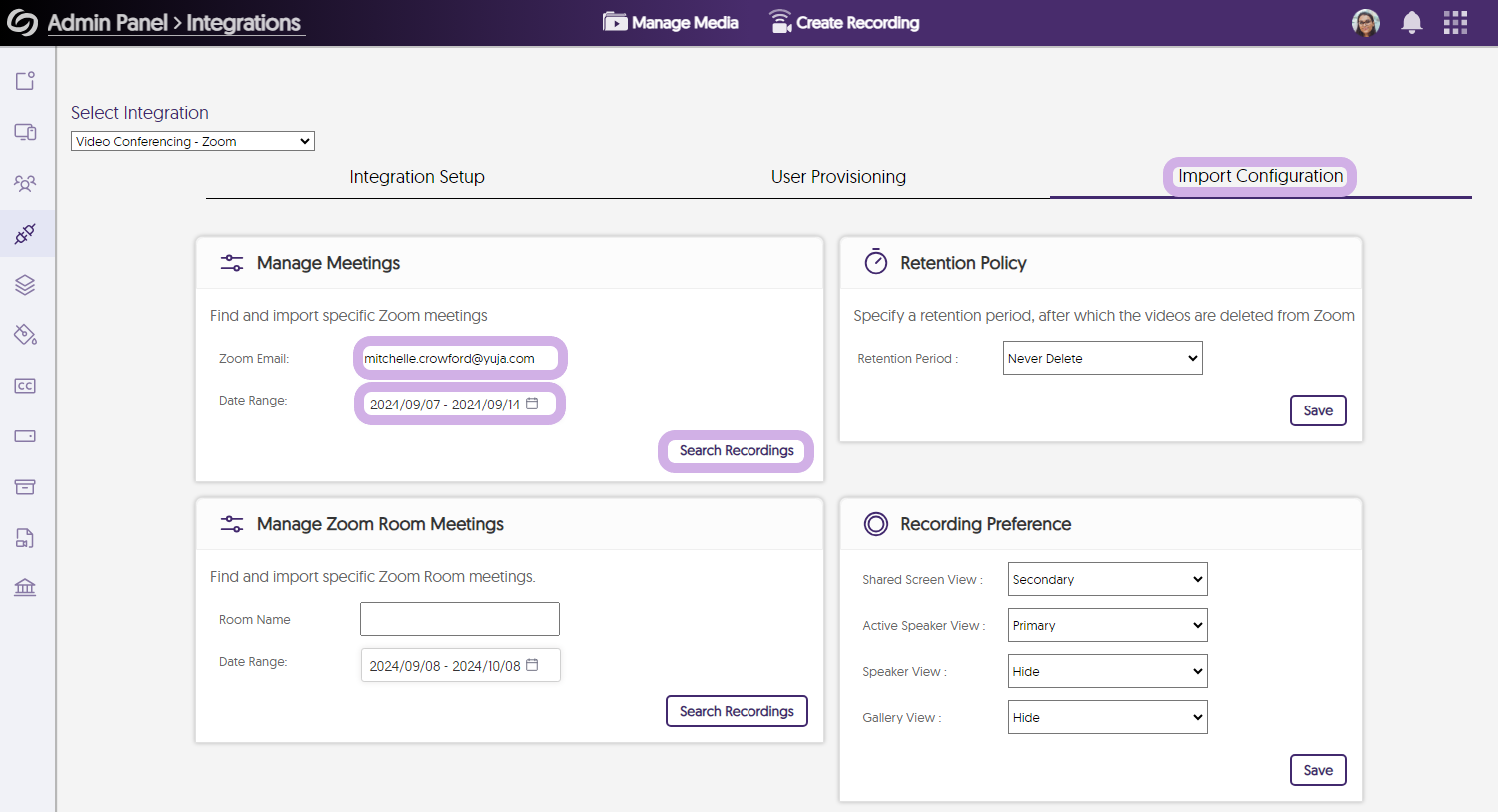Click the "Retention Policy" heading
The width and height of the screenshot is (1498, 812).
click(x=963, y=263)
